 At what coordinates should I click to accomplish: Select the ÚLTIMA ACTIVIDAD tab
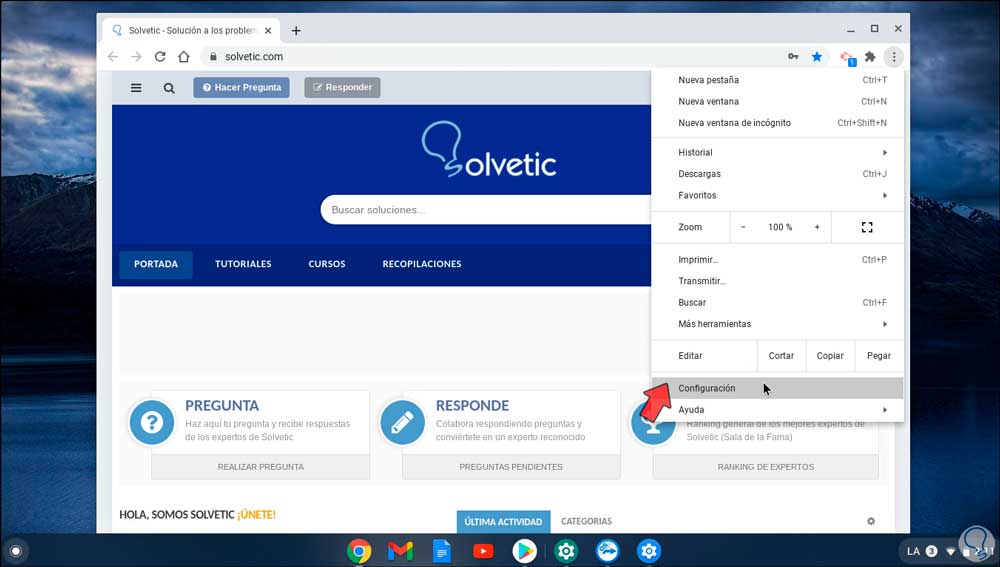click(503, 522)
